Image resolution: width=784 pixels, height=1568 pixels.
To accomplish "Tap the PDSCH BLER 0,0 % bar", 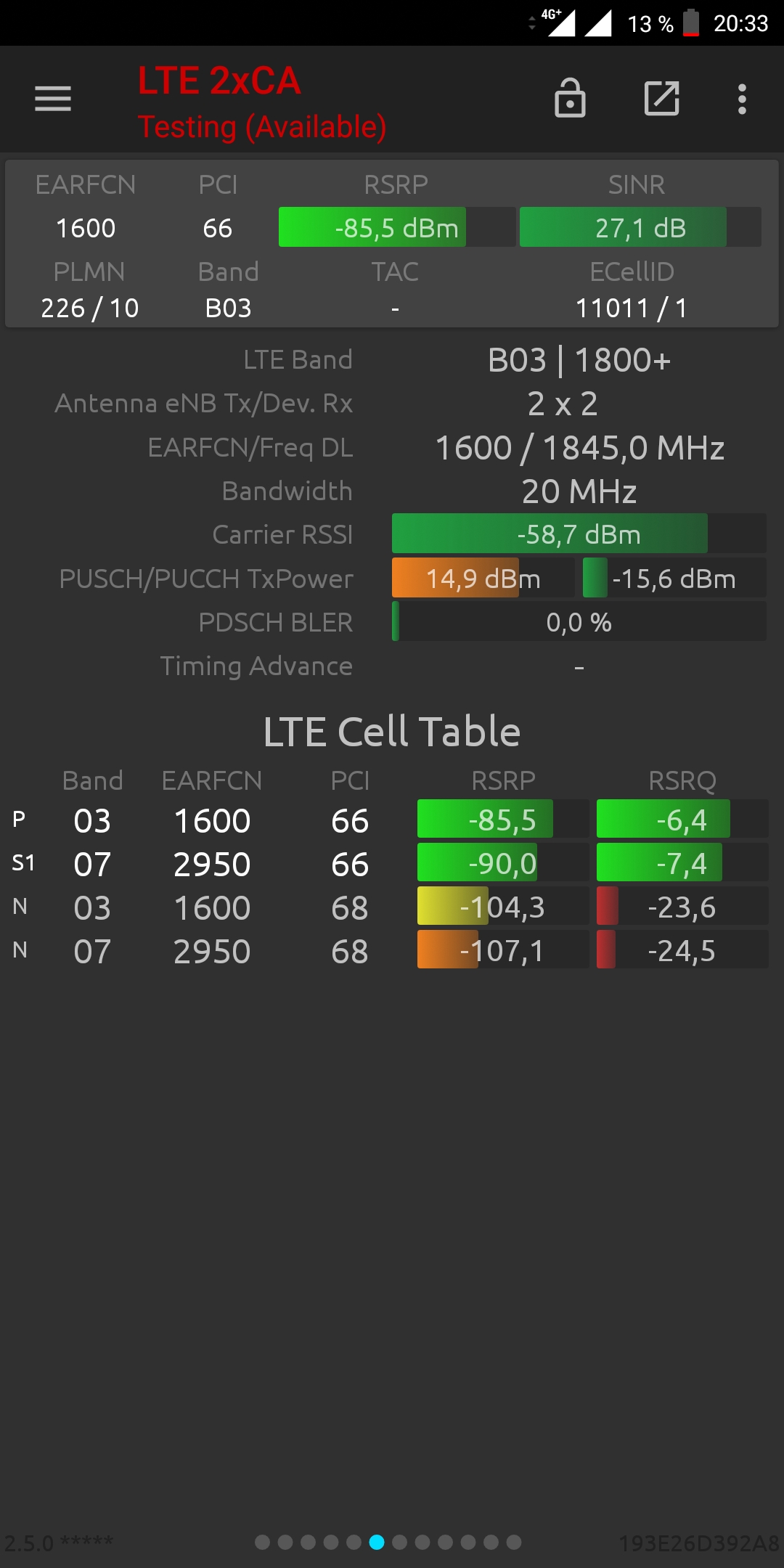I will pyautogui.click(x=579, y=622).
